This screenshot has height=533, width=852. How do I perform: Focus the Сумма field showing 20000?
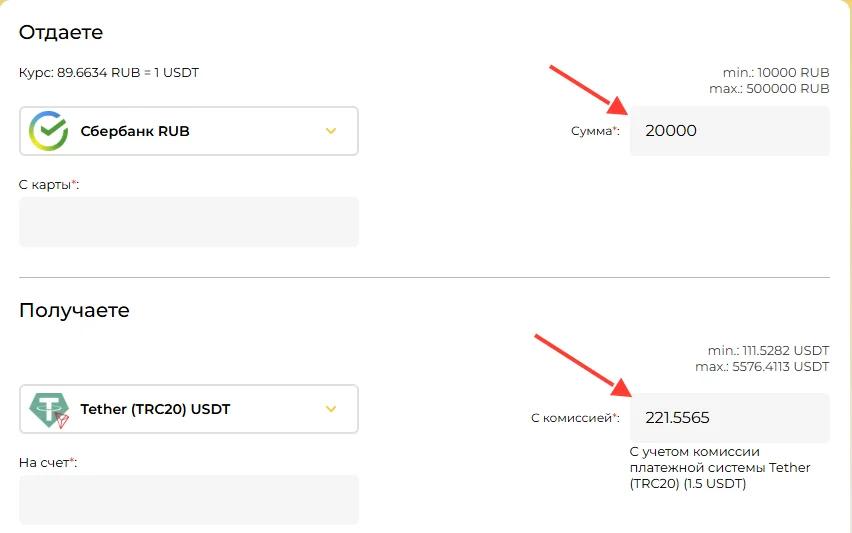click(730, 131)
